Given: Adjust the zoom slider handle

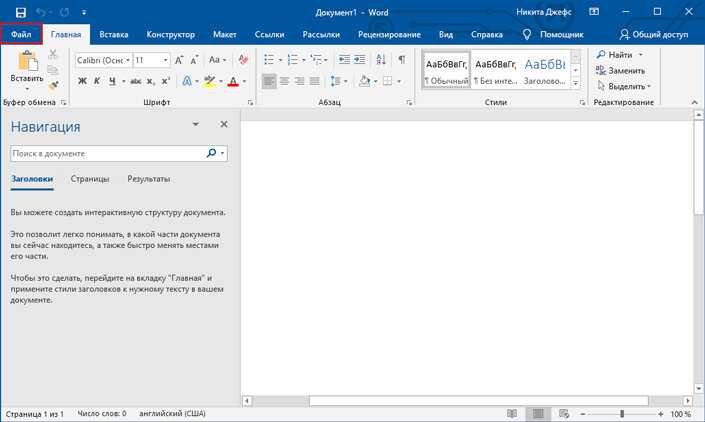Looking at the screenshot, I should point(622,413).
